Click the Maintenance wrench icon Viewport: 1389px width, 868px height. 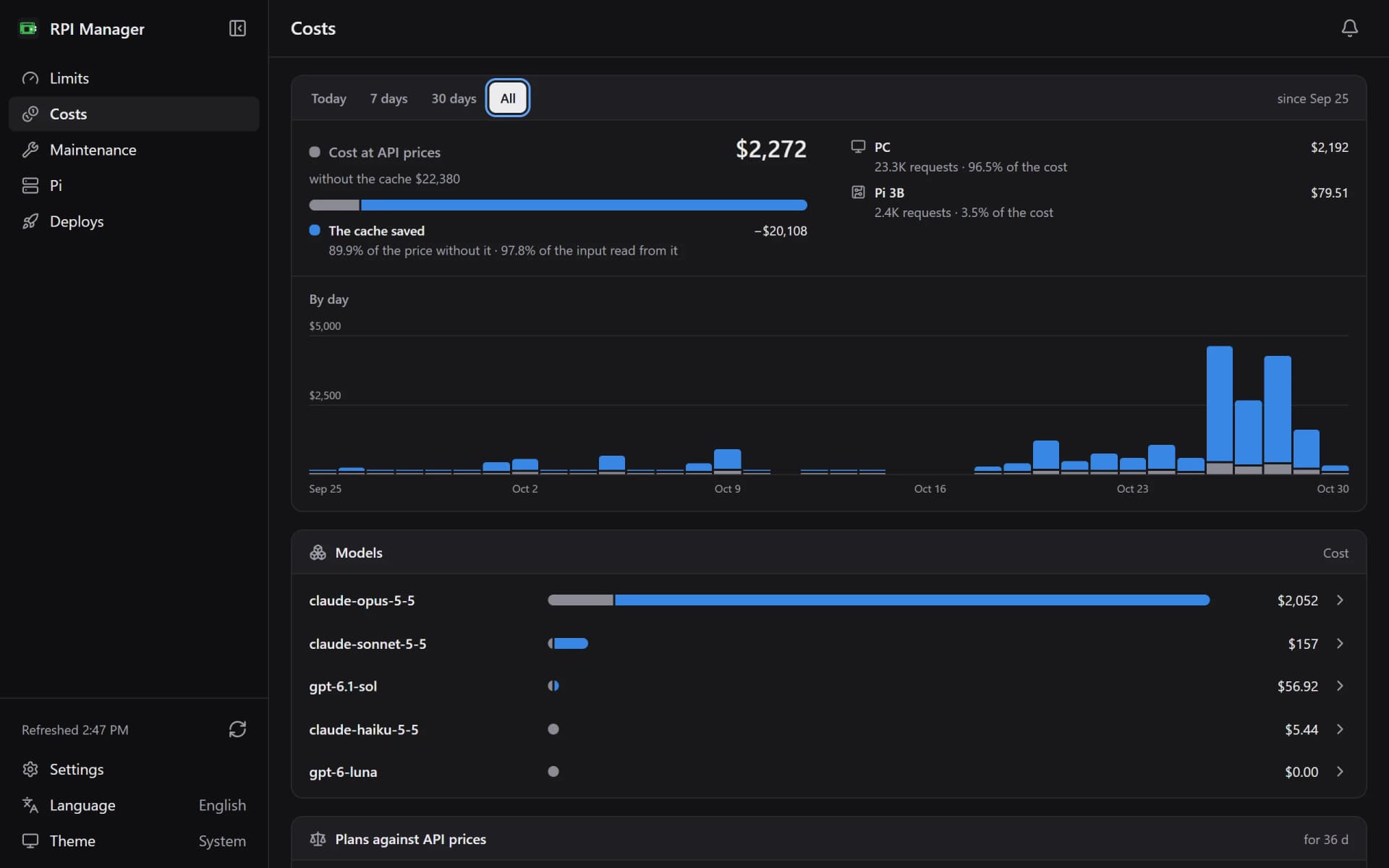click(x=30, y=150)
